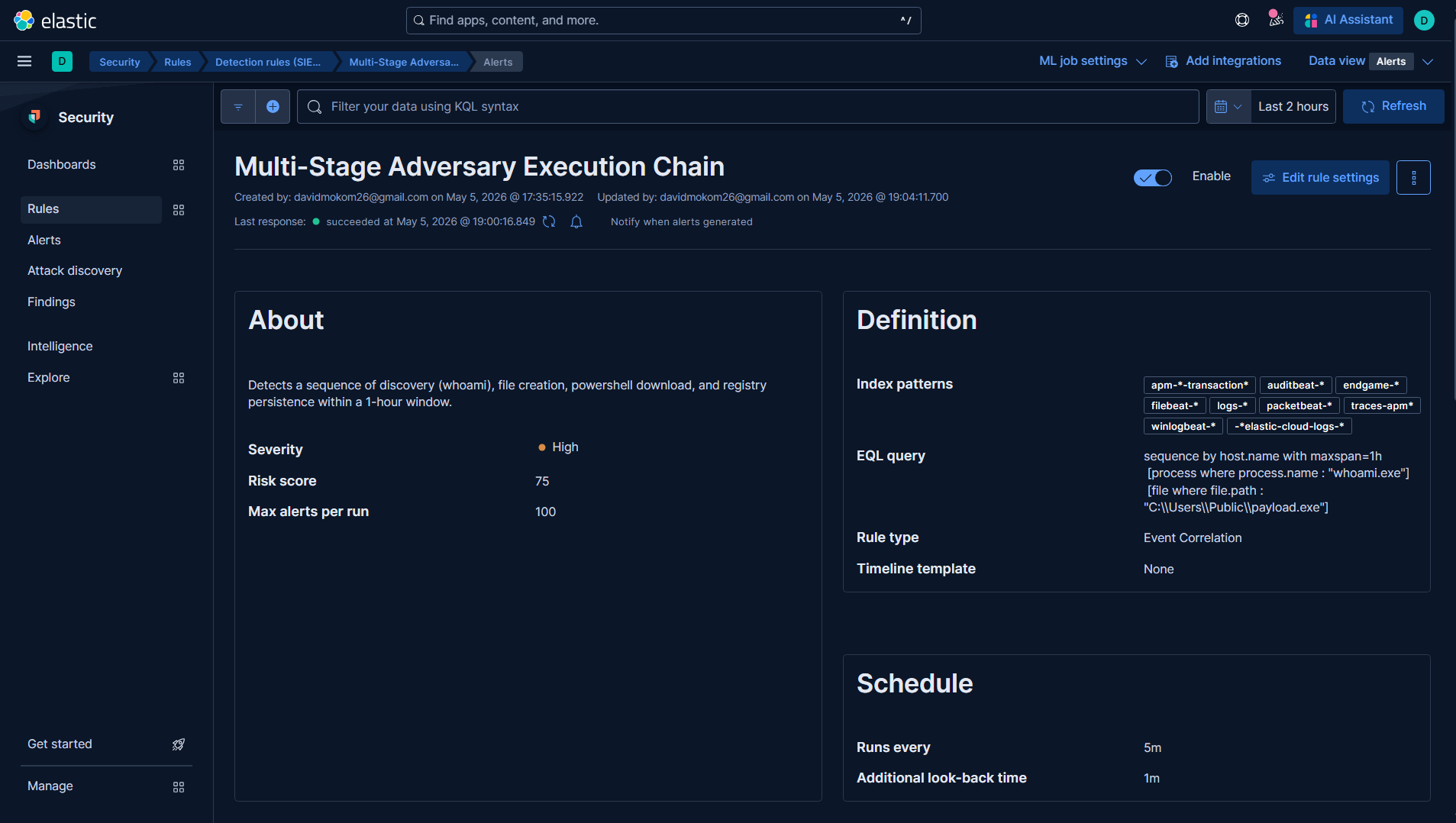Click the Event Correlation rule type value
1456x823 pixels.
(1193, 537)
